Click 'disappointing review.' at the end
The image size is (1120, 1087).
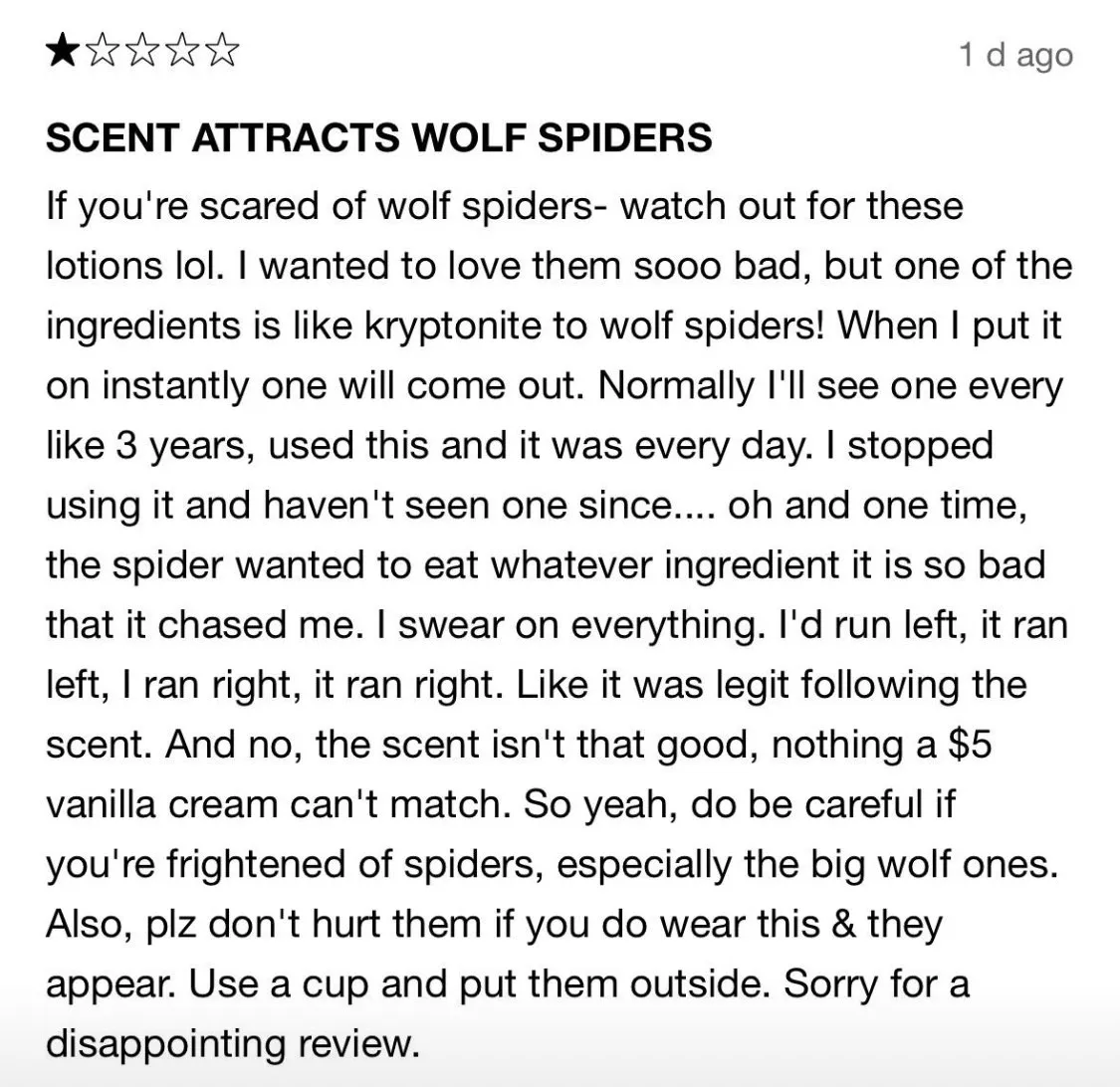[232, 1044]
